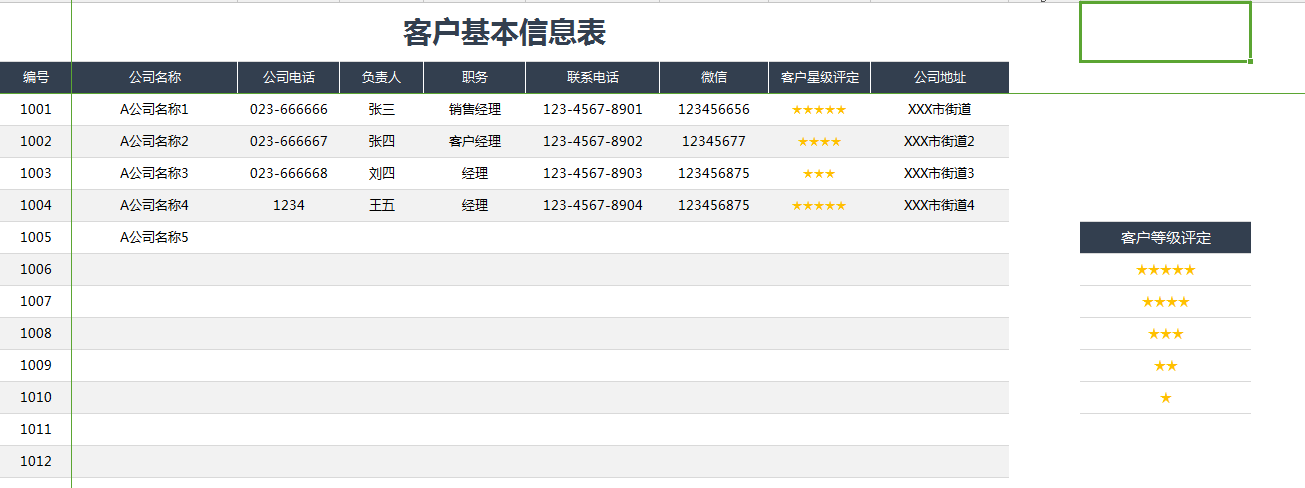Image resolution: width=1305 pixels, height=488 pixels.
Task: Select the A公司名称1 cell
Action: tap(155, 110)
